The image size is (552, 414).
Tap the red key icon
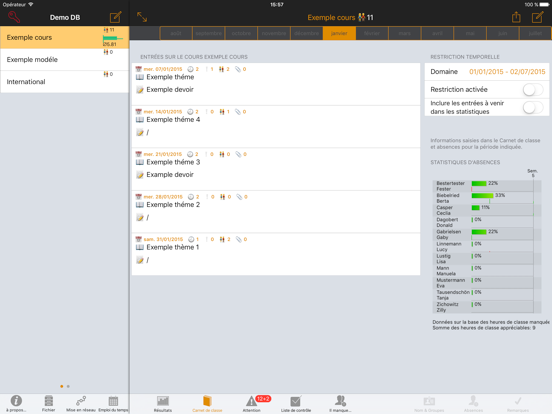coord(14,17)
